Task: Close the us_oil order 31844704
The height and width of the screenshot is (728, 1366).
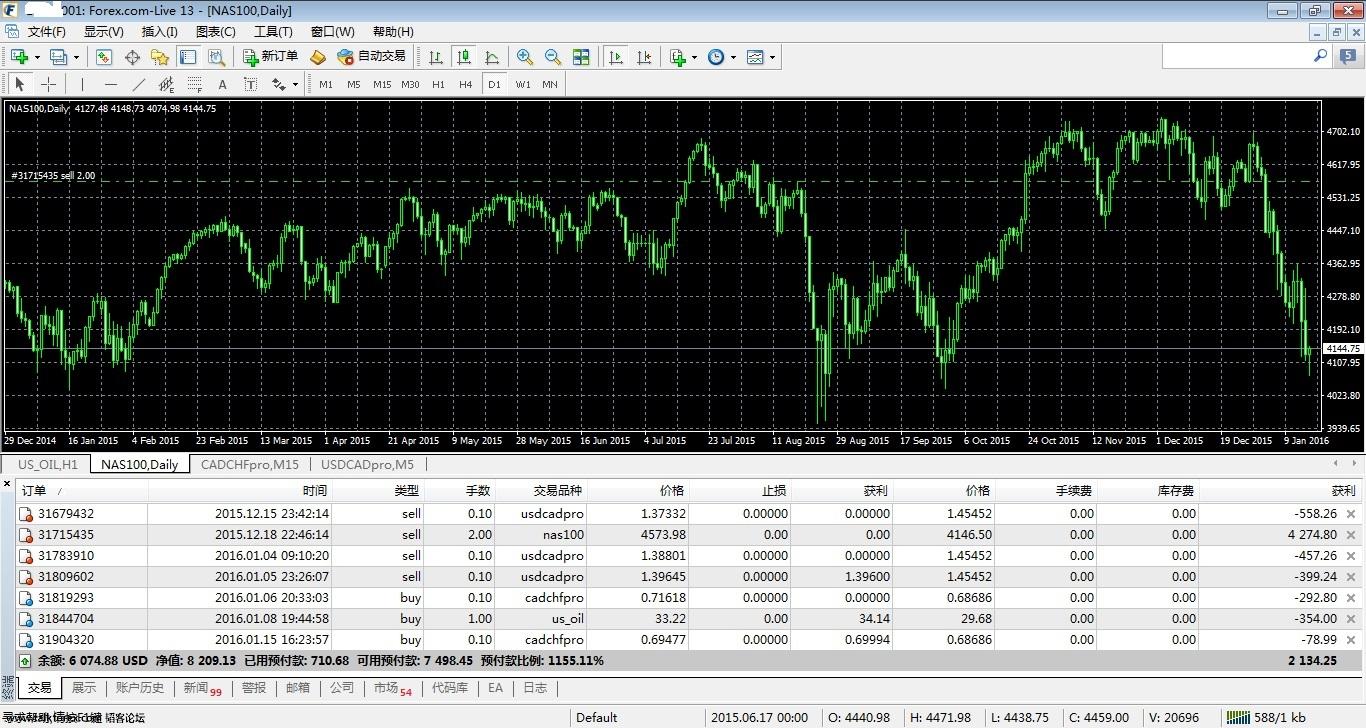Action: 1351,619
